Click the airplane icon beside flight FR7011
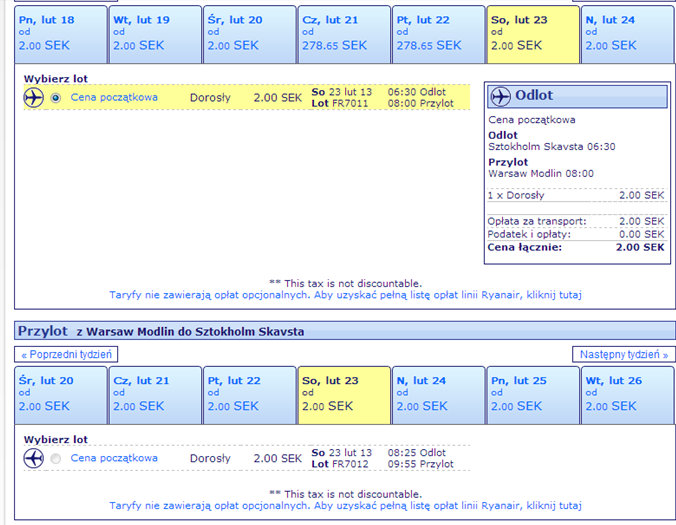 [x=34, y=97]
